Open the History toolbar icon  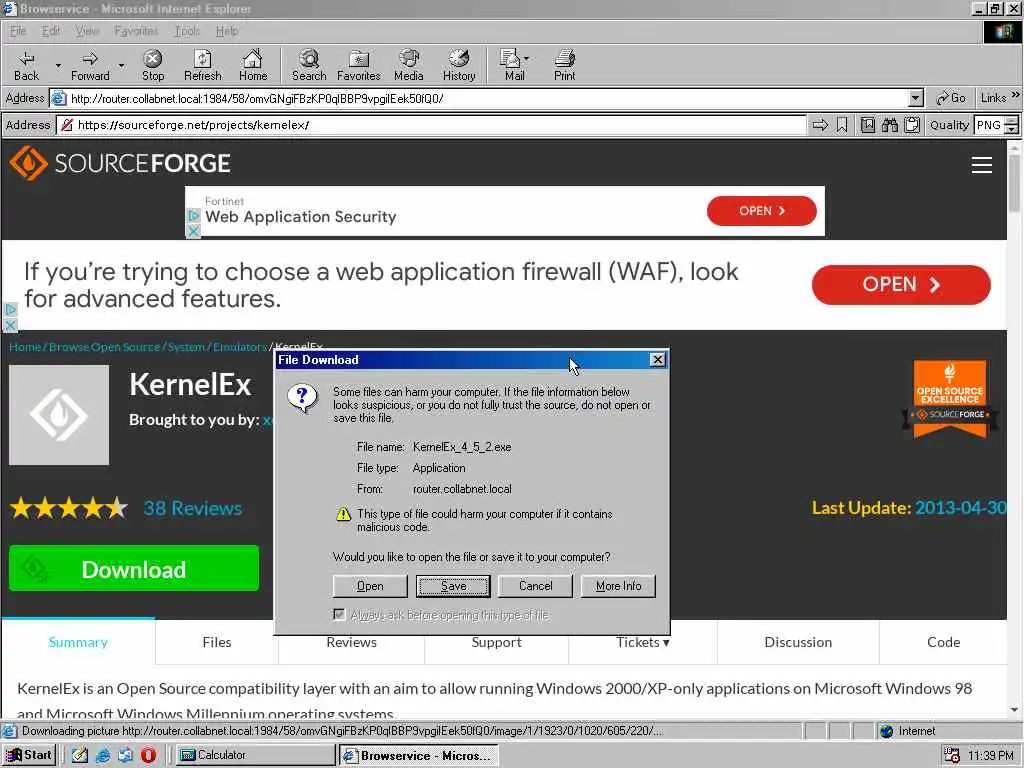[x=459, y=65]
